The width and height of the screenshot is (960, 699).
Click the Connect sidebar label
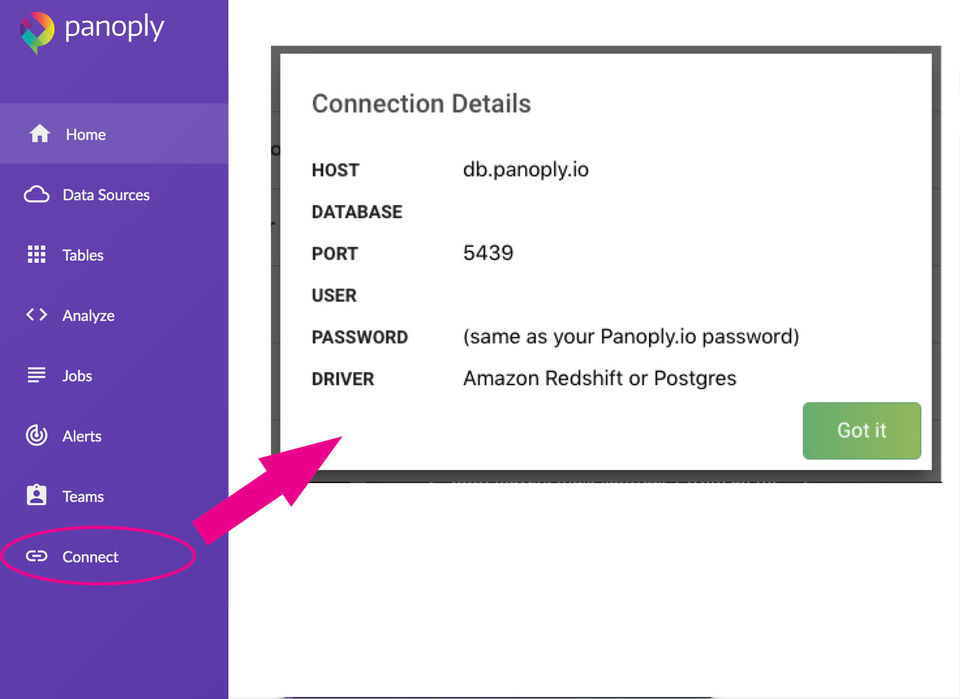(90, 557)
